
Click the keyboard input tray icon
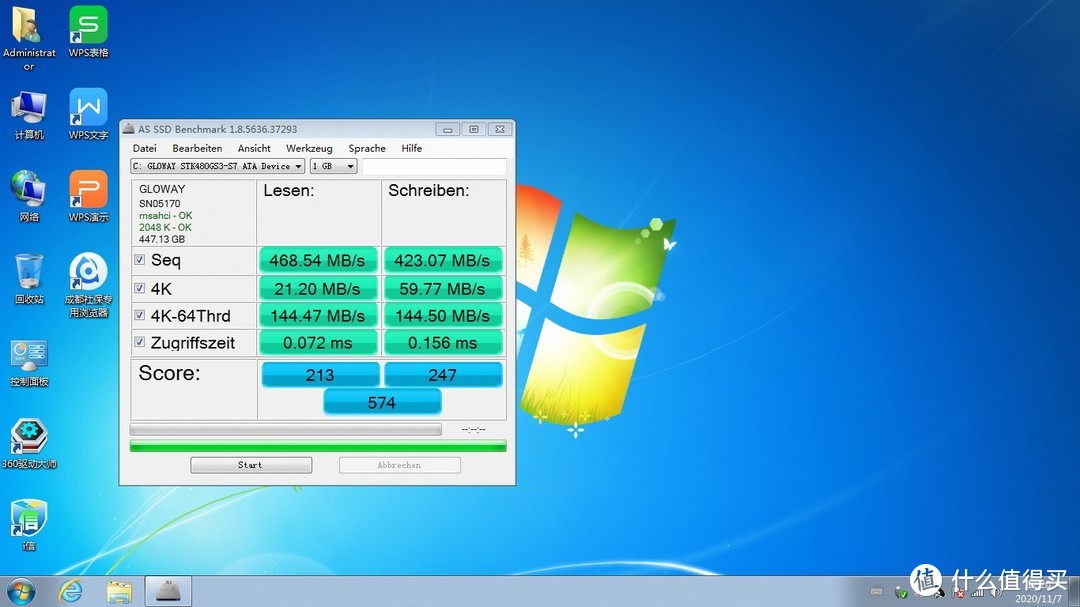click(876, 591)
